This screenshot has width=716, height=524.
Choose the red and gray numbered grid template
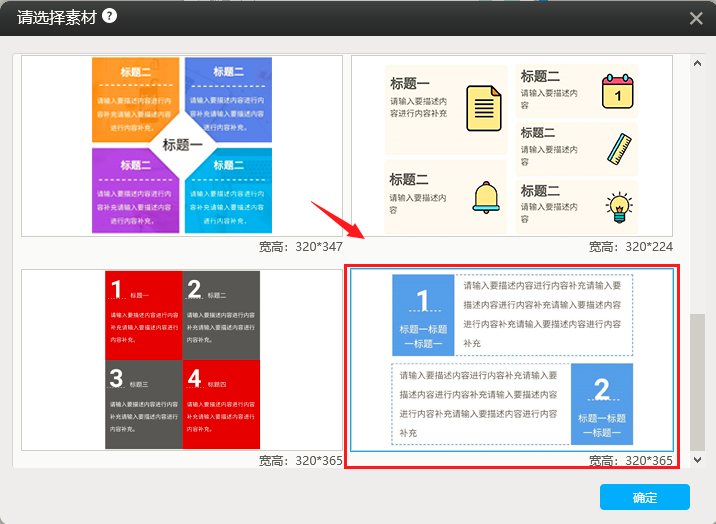[182, 359]
